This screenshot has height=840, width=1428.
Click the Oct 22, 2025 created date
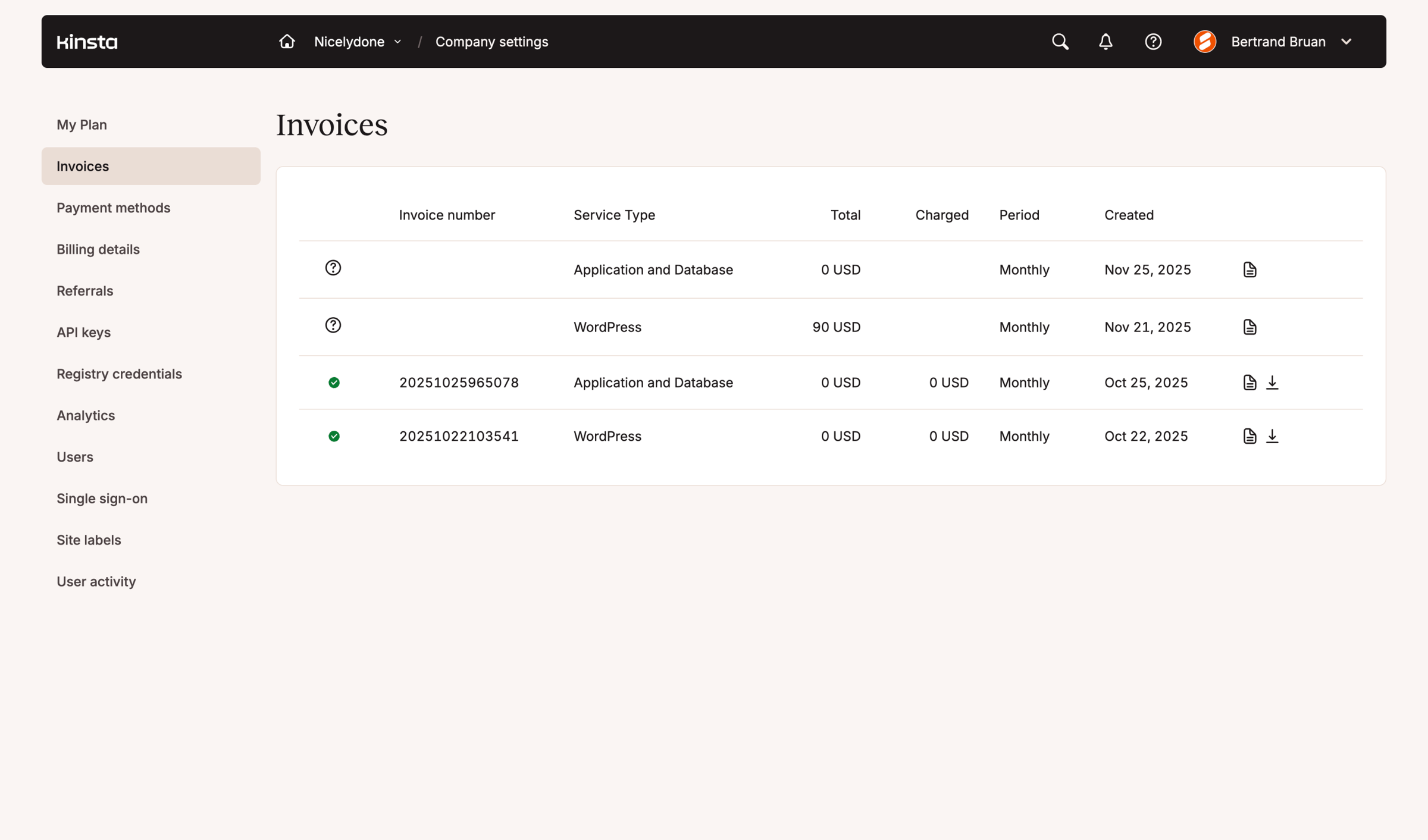pos(1146,436)
